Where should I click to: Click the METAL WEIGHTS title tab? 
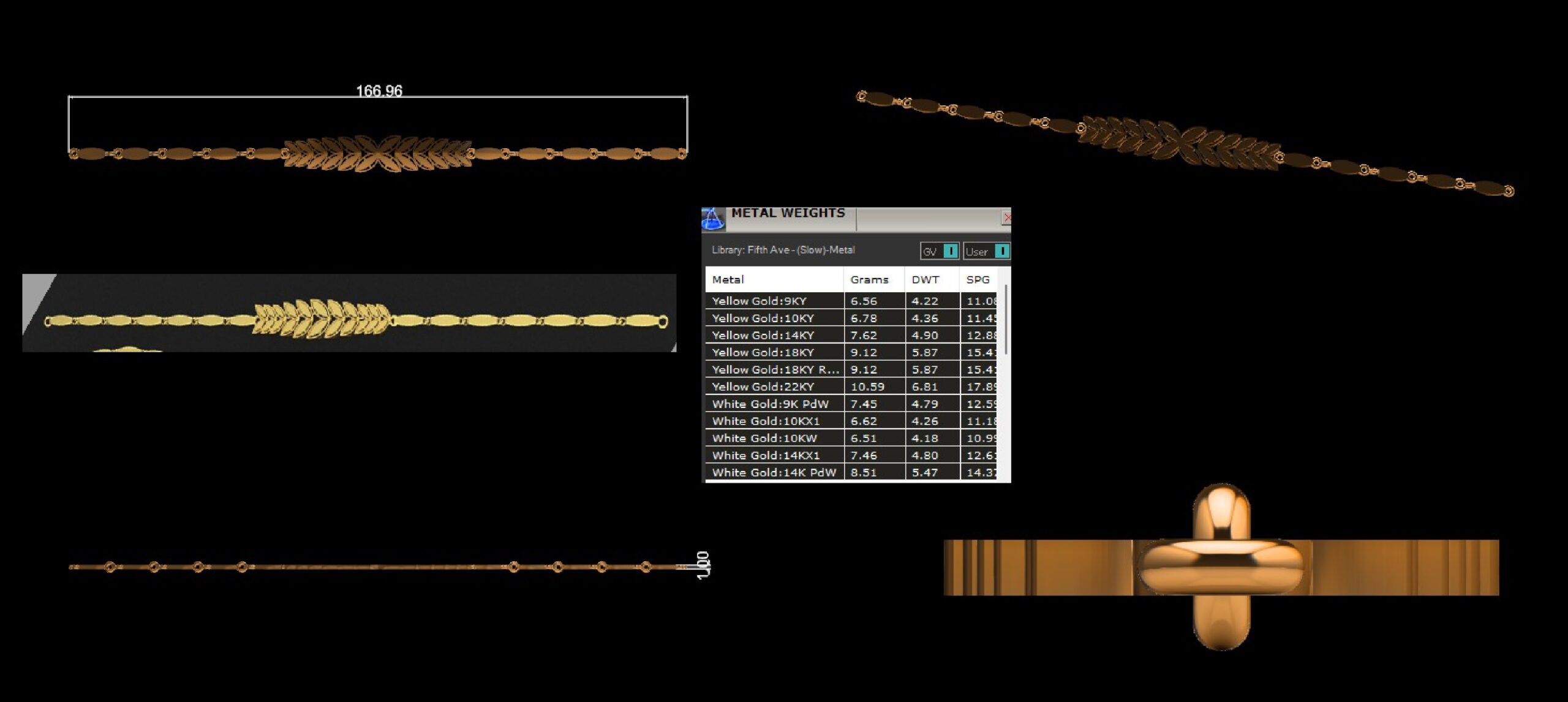click(788, 214)
